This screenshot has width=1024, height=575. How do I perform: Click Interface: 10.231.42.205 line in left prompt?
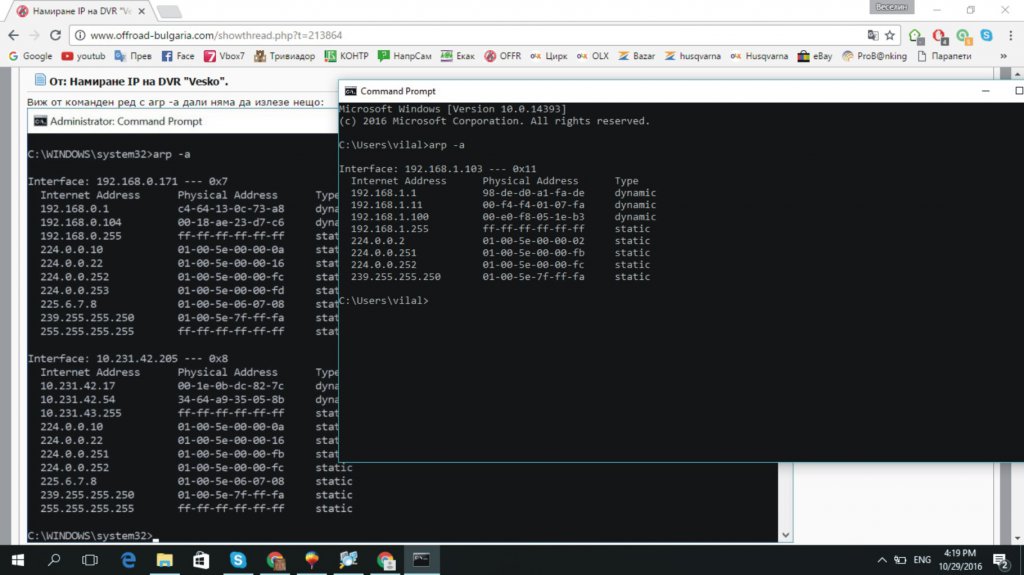tap(128, 359)
